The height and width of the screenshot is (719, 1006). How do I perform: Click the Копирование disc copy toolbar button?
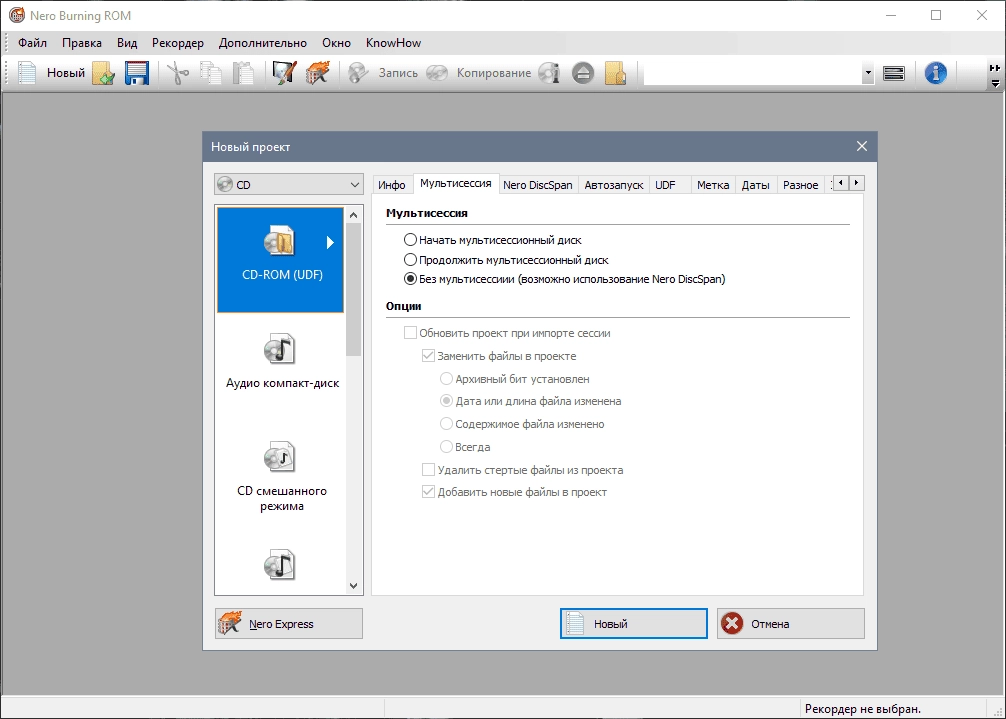[x=479, y=73]
